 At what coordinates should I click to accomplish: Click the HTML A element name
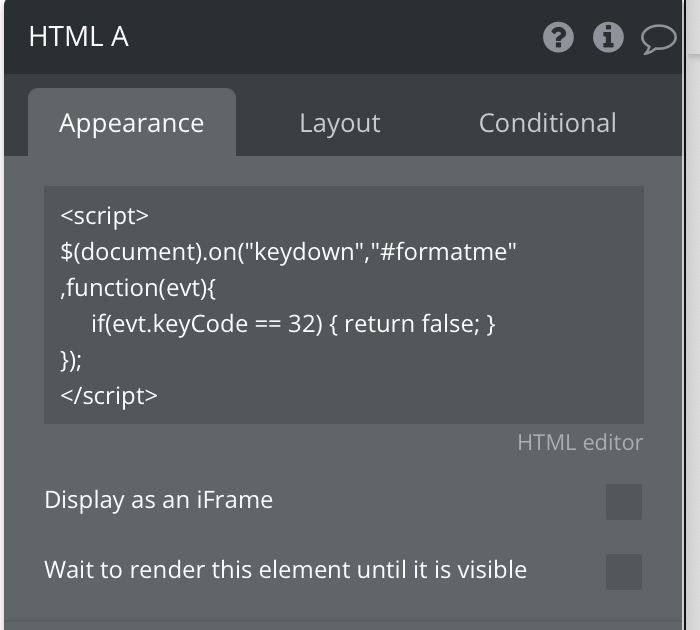(x=79, y=38)
